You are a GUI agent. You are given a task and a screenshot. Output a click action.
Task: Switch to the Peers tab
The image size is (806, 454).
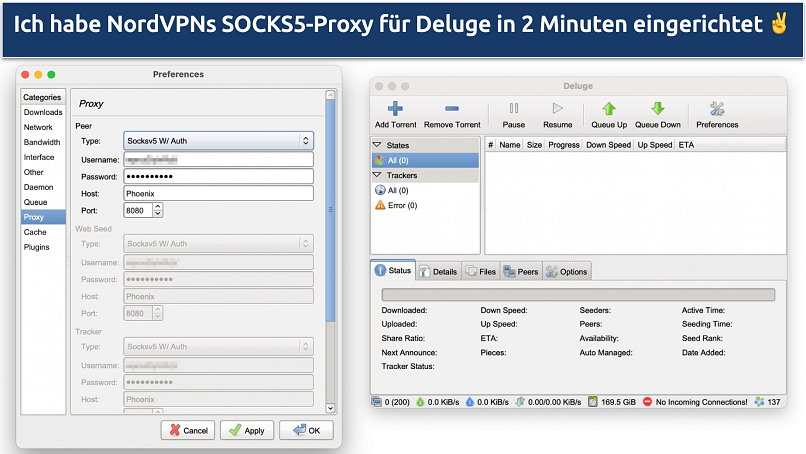[x=520, y=271]
